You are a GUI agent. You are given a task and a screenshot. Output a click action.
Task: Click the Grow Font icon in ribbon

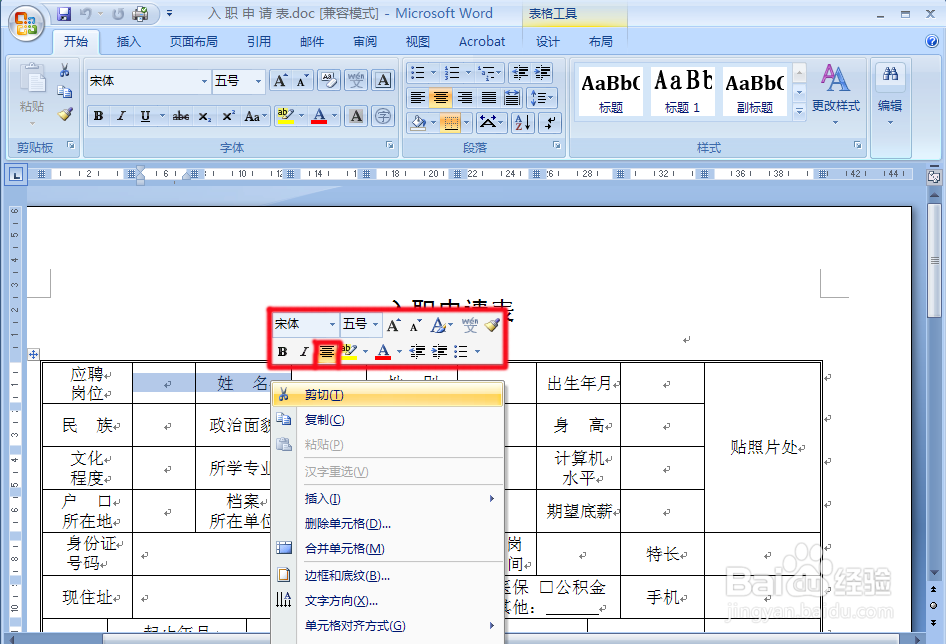pos(280,81)
